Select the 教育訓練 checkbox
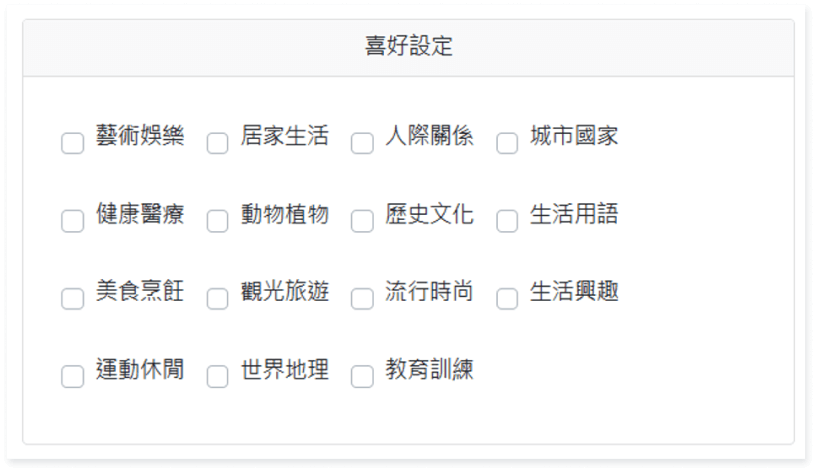Viewport: 816px width, 472px height. pyautogui.click(x=362, y=376)
